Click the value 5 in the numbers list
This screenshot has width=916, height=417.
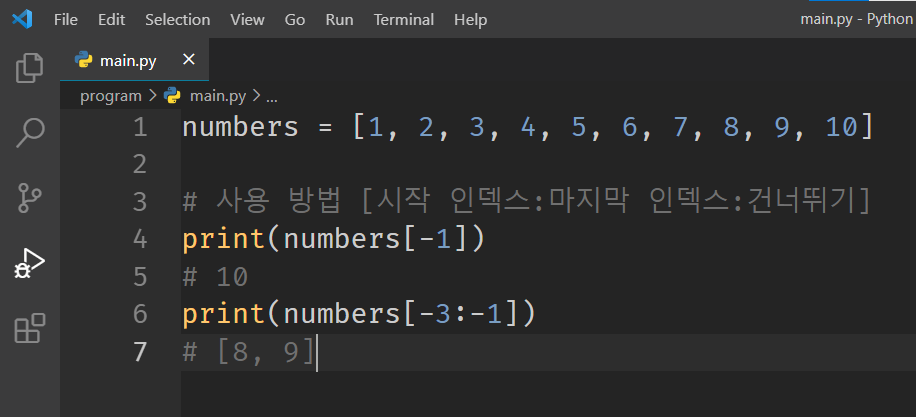click(579, 127)
